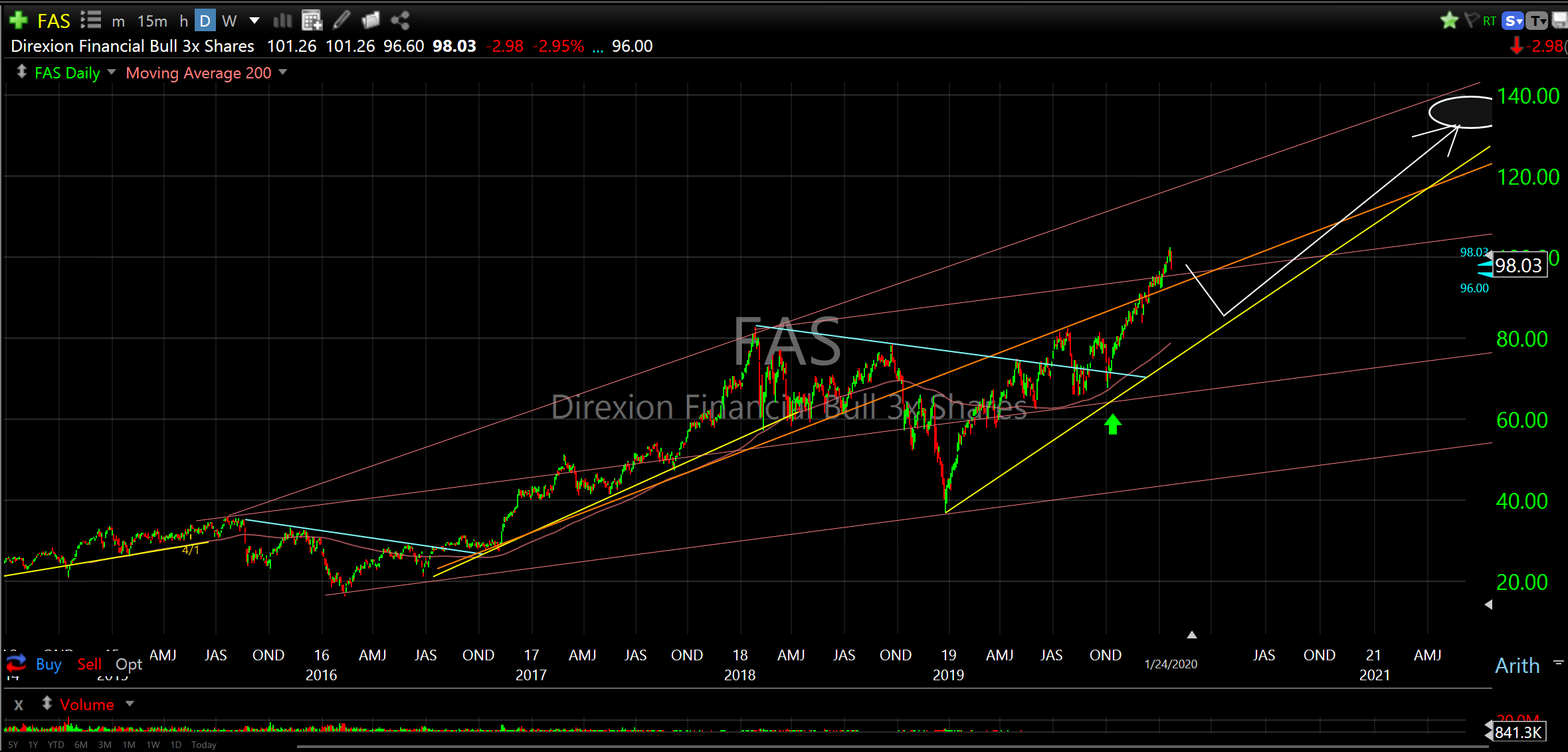Click the blue Buy button
Image resolution: width=1568 pixels, height=752 pixels.
click(49, 664)
